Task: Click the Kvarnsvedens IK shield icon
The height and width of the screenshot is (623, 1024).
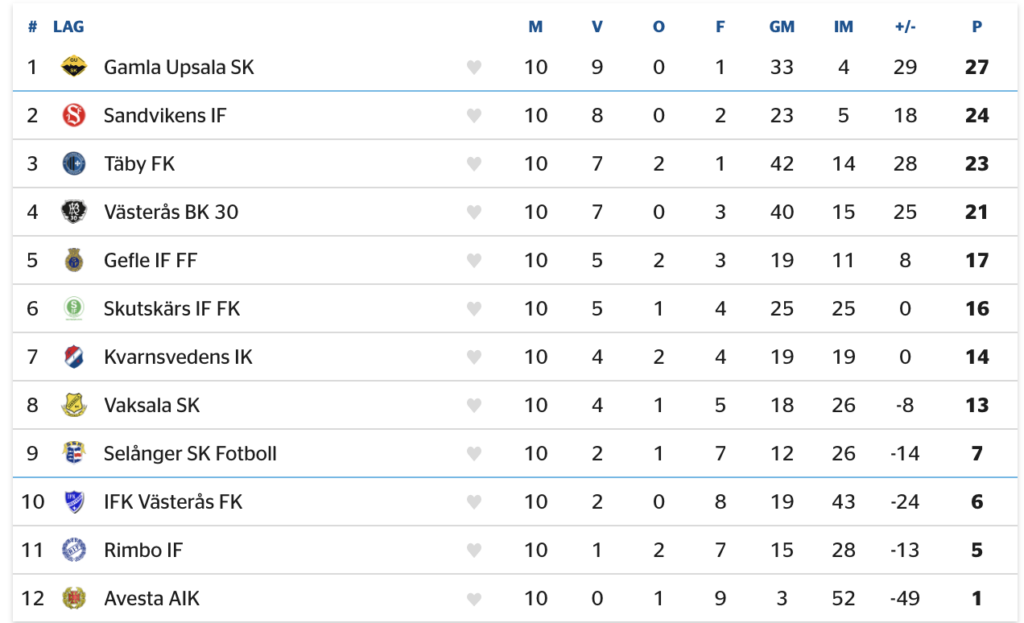Action: click(x=74, y=357)
